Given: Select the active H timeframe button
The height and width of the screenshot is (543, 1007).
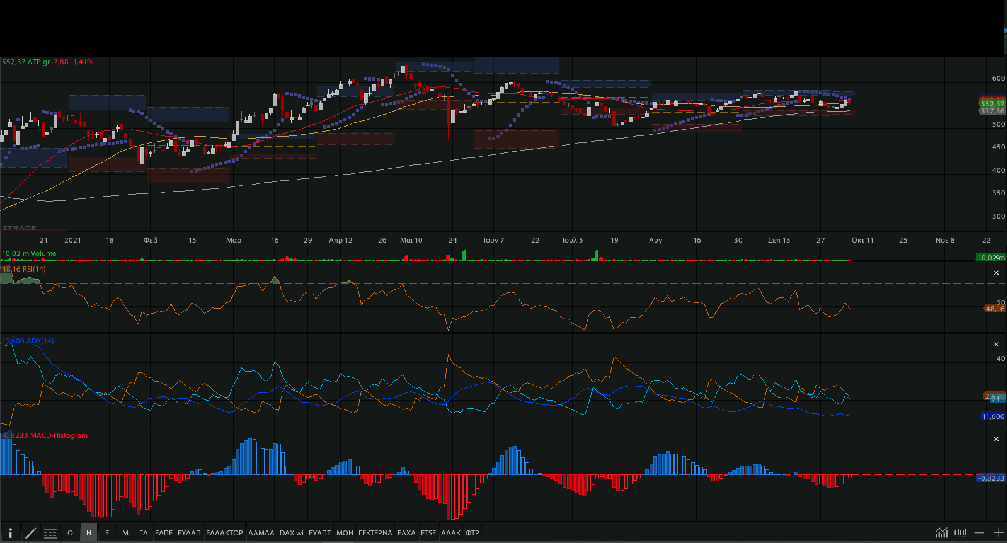Looking at the screenshot, I should pyautogui.click(x=89, y=532).
